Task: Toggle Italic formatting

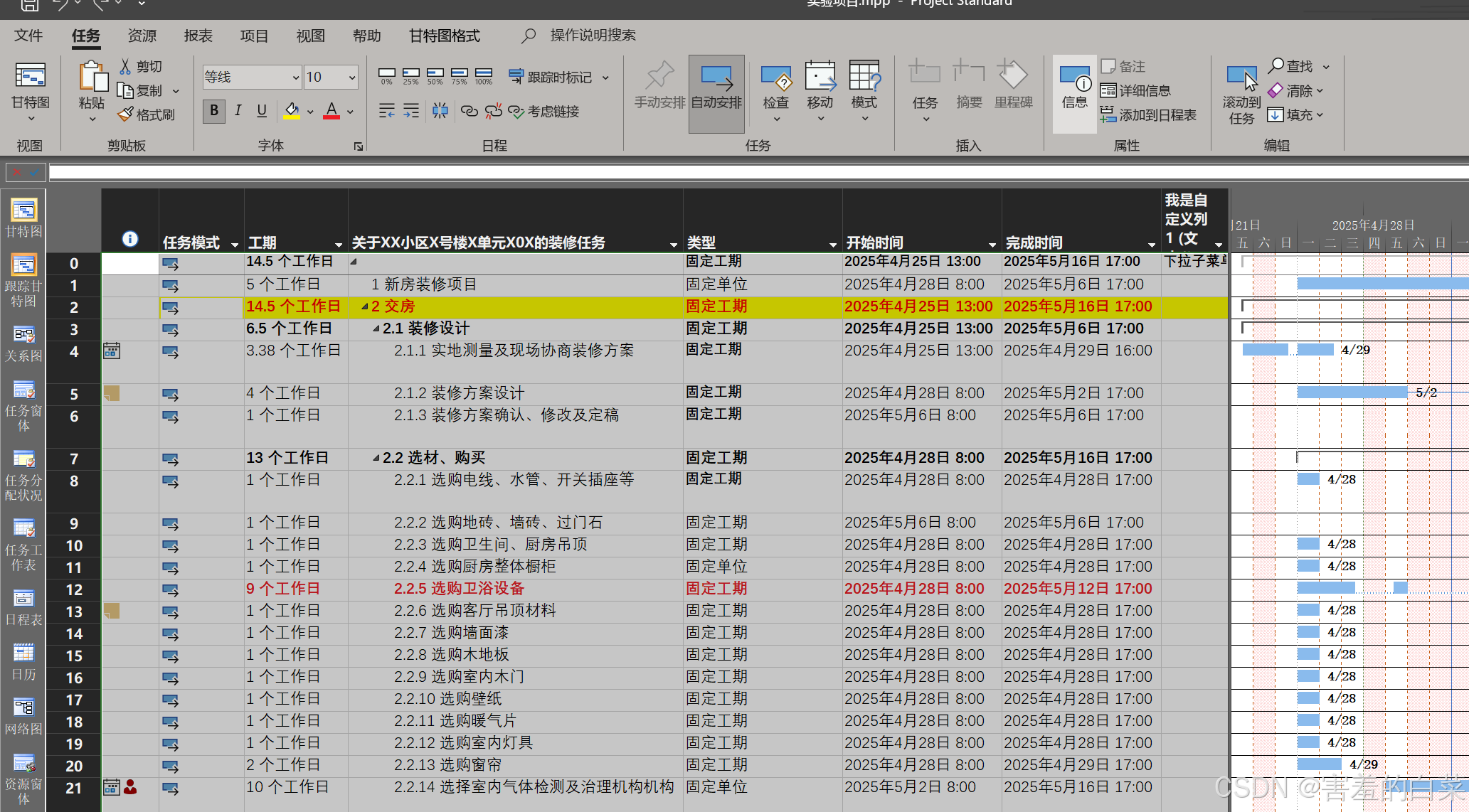Action: click(238, 110)
